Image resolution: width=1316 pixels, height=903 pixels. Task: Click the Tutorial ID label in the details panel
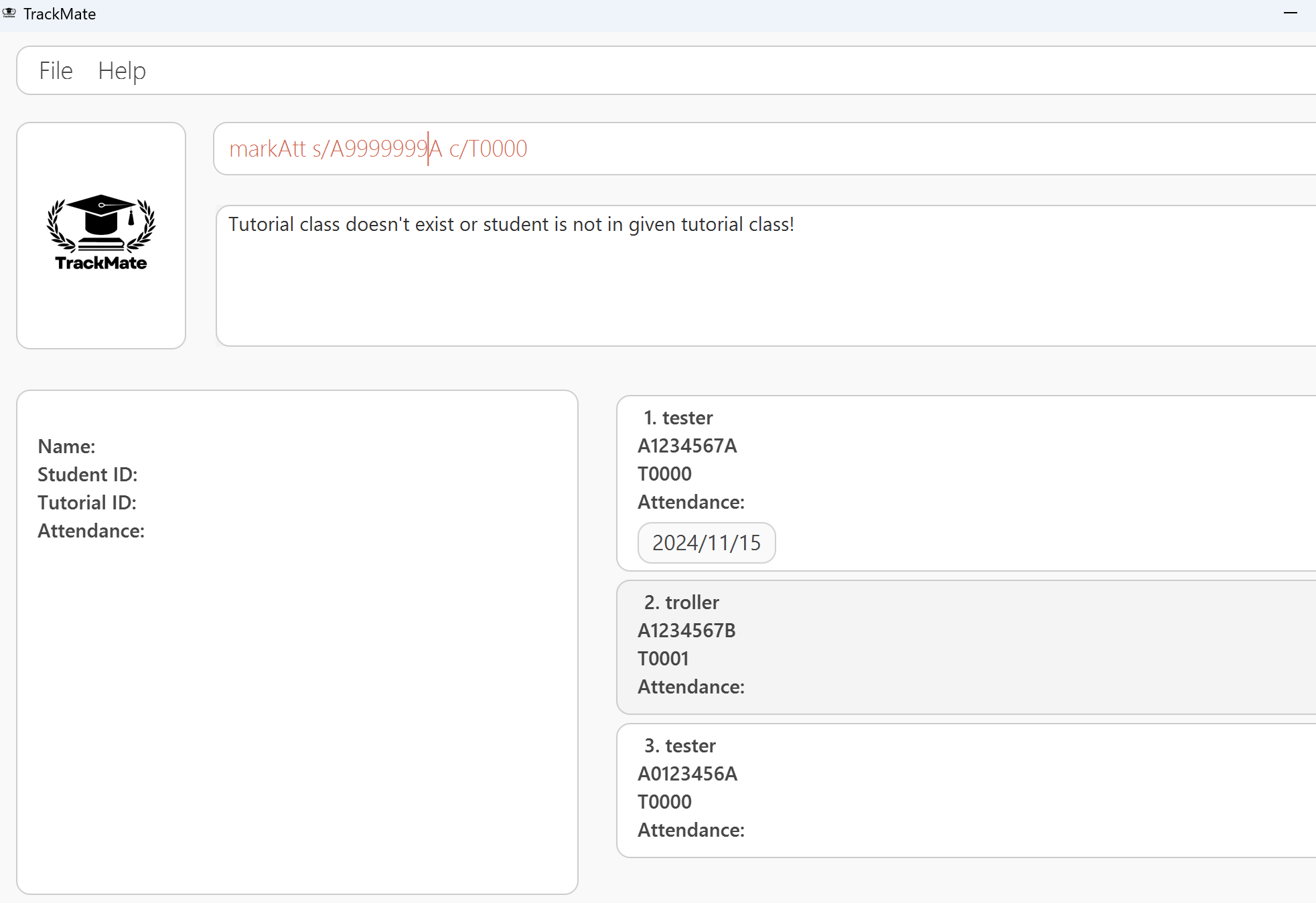click(87, 503)
